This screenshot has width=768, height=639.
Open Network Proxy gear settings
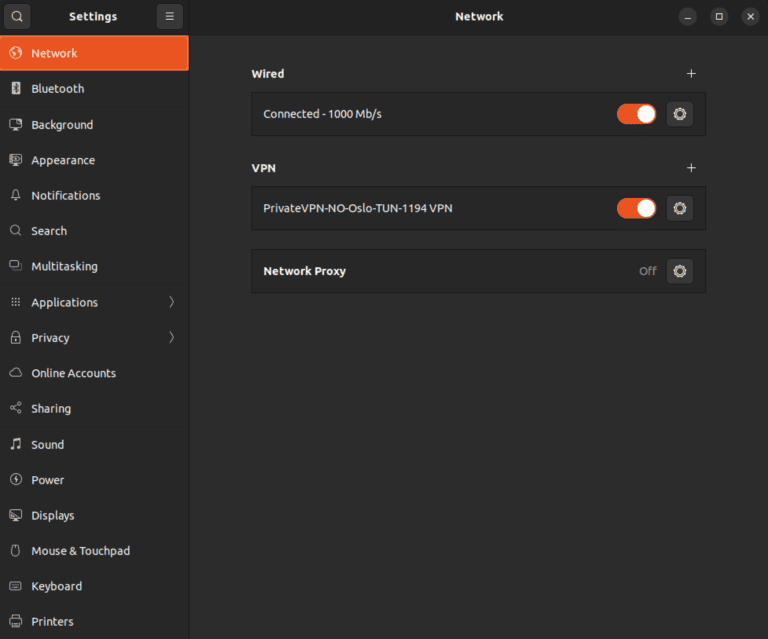(680, 271)
